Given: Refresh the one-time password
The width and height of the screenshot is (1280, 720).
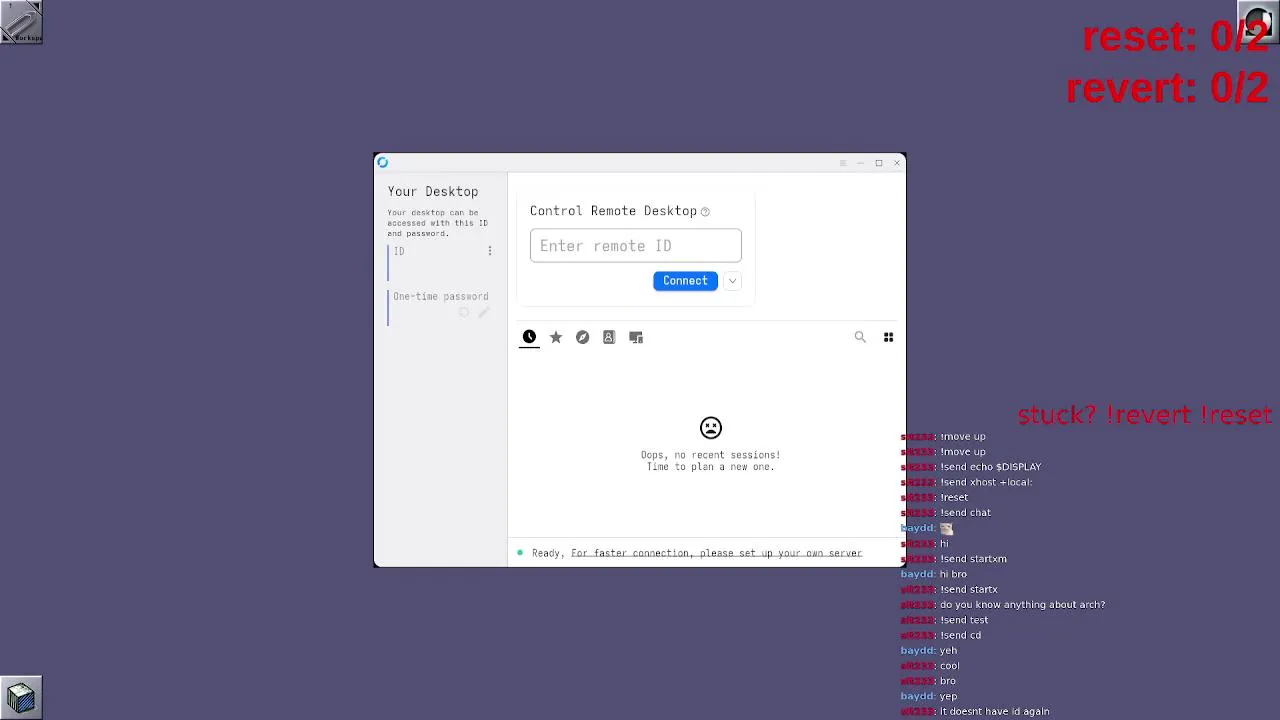Looking at the screenshot, I should (x=464, y=313).
